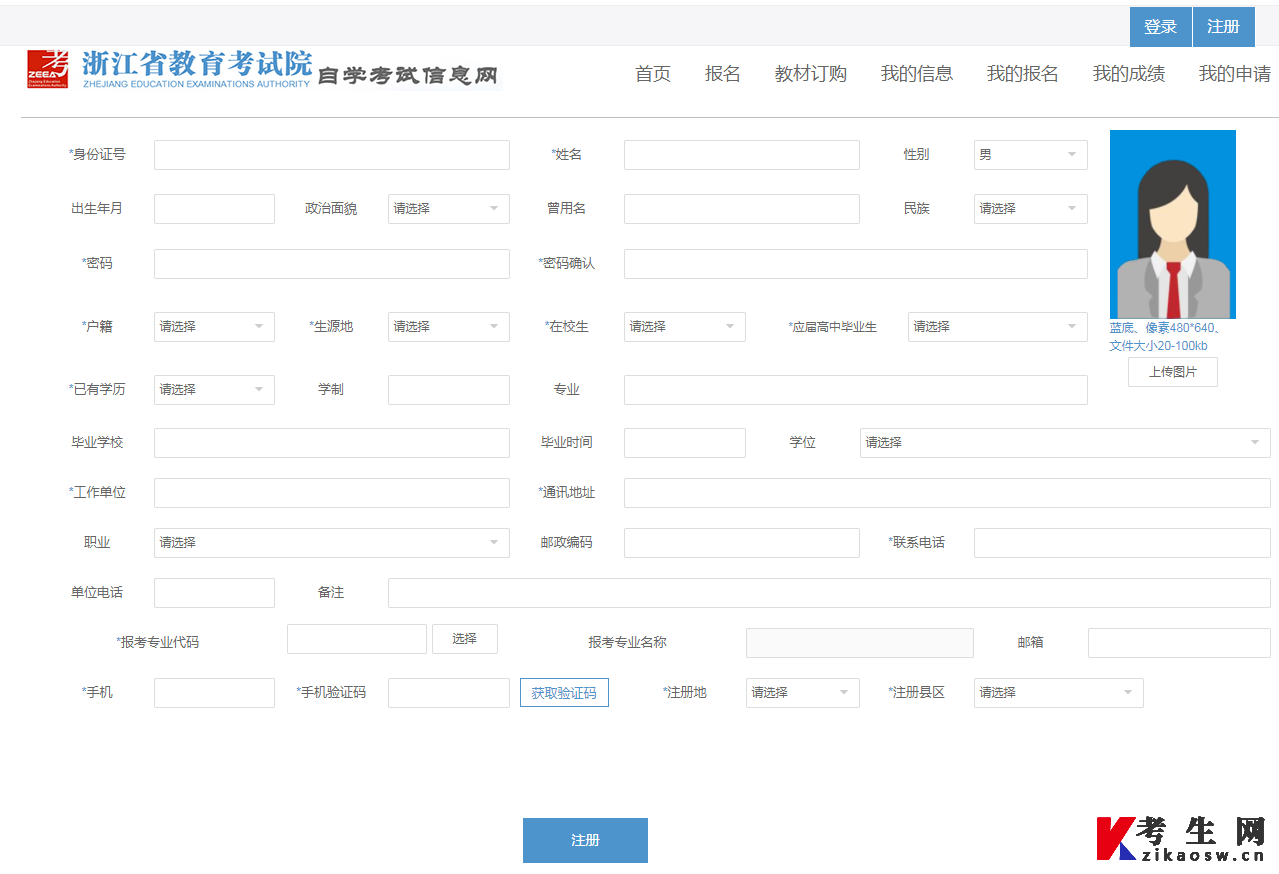Screen dimensions: 1279x874
Task: Click the 备注 input field
Action: [x=829, y=593]
